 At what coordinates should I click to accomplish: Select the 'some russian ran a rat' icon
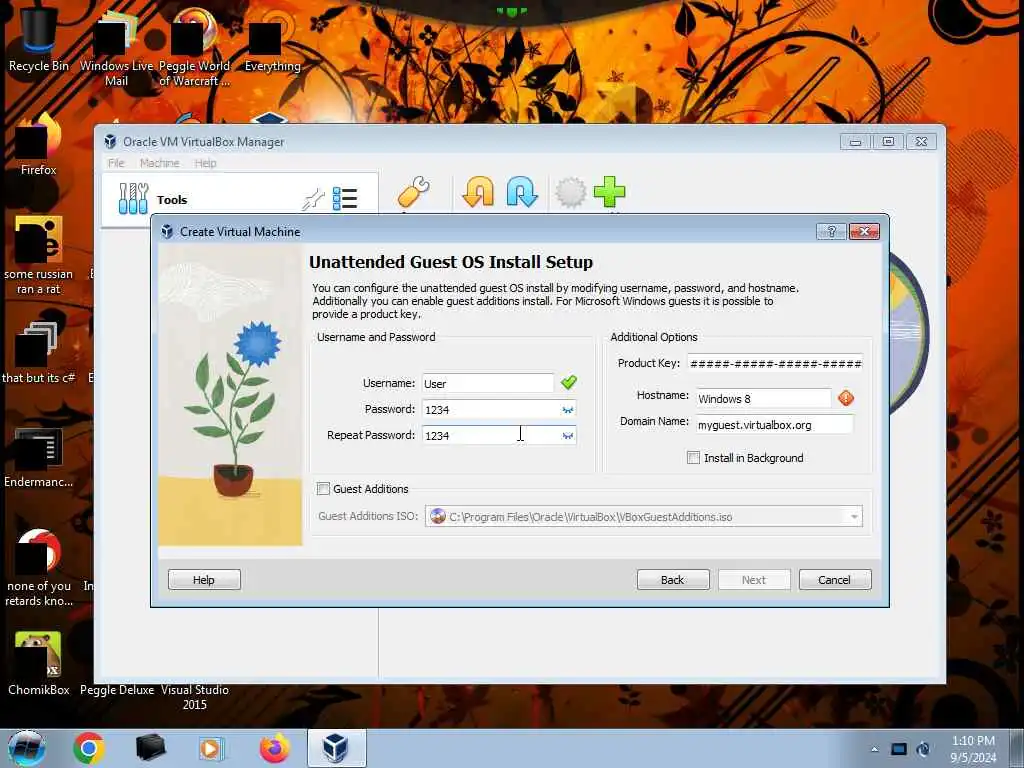click(x=39, y=255)
